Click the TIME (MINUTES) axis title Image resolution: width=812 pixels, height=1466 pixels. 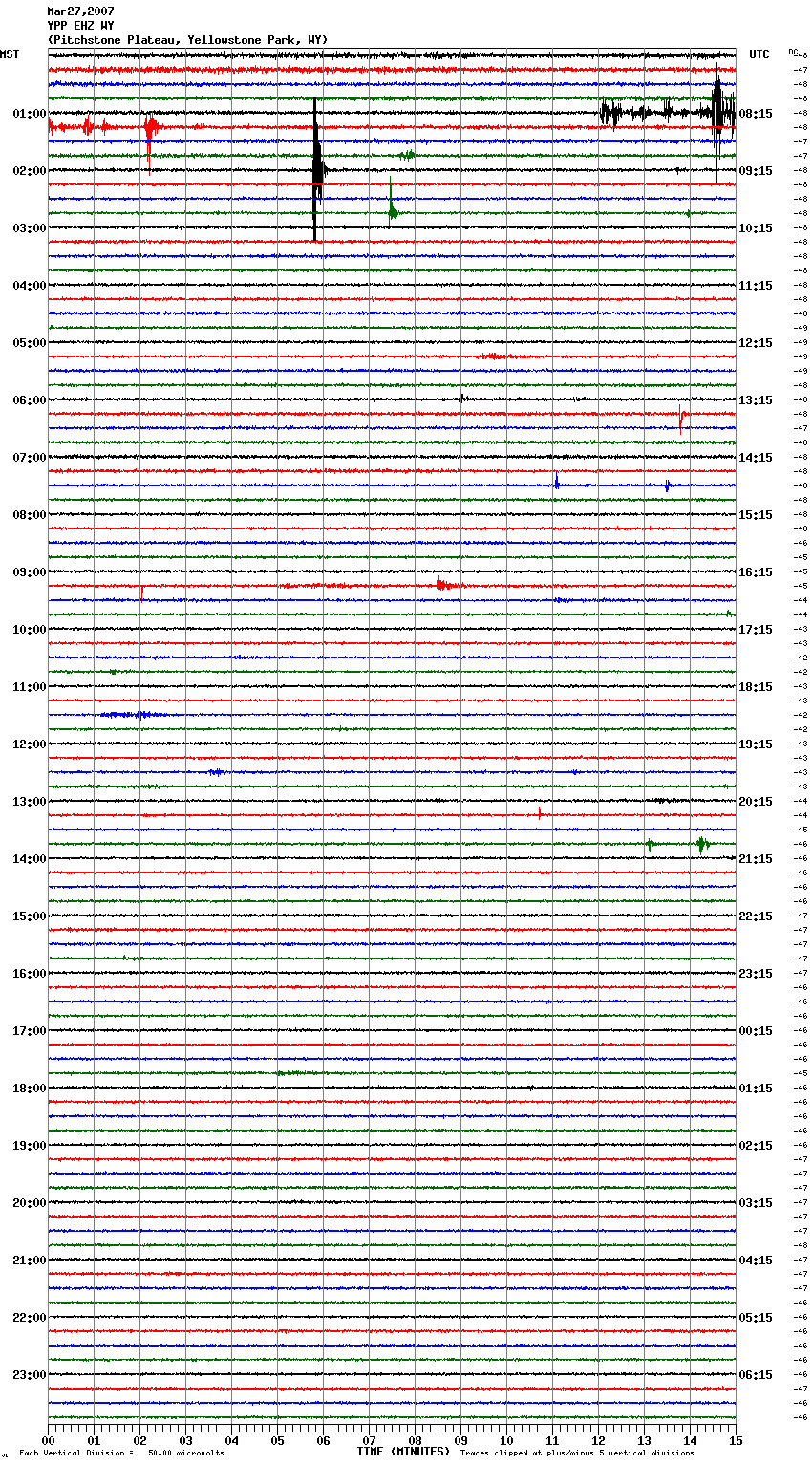tap(403, 1452)
